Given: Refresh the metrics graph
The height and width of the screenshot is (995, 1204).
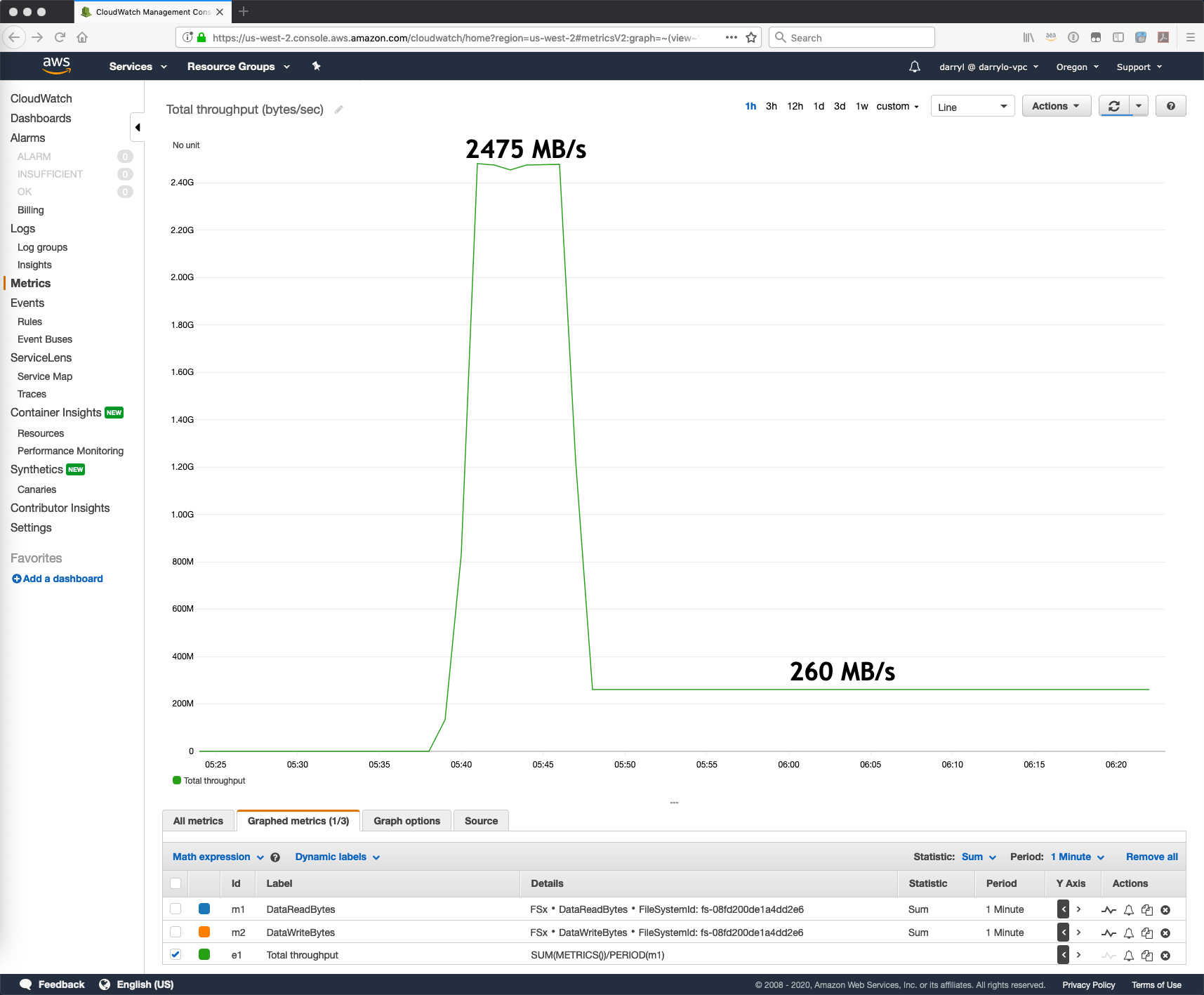Looking at the screenshot, I should point(1115,106).
